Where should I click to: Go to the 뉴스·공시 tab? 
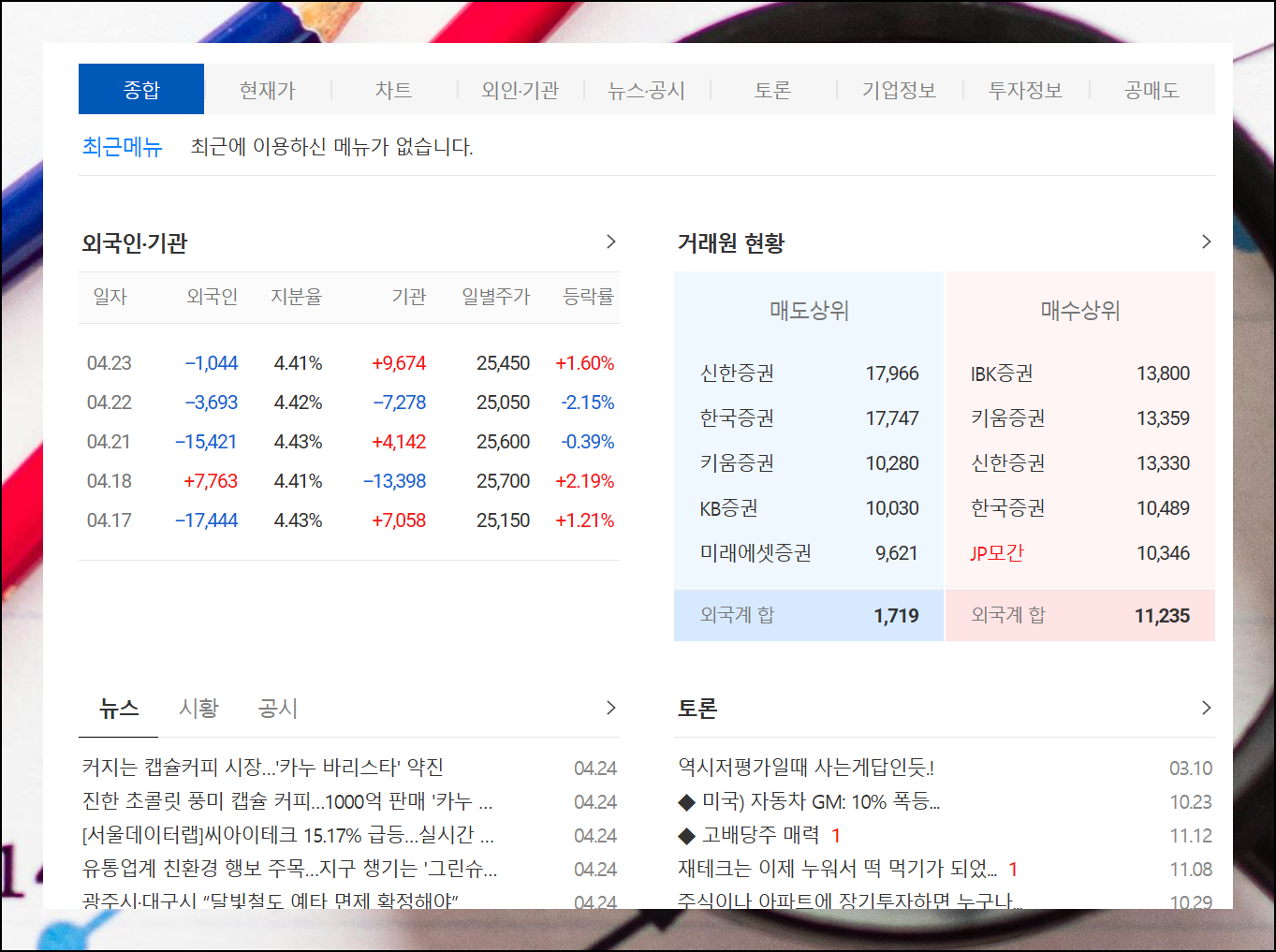coord(647,90)
